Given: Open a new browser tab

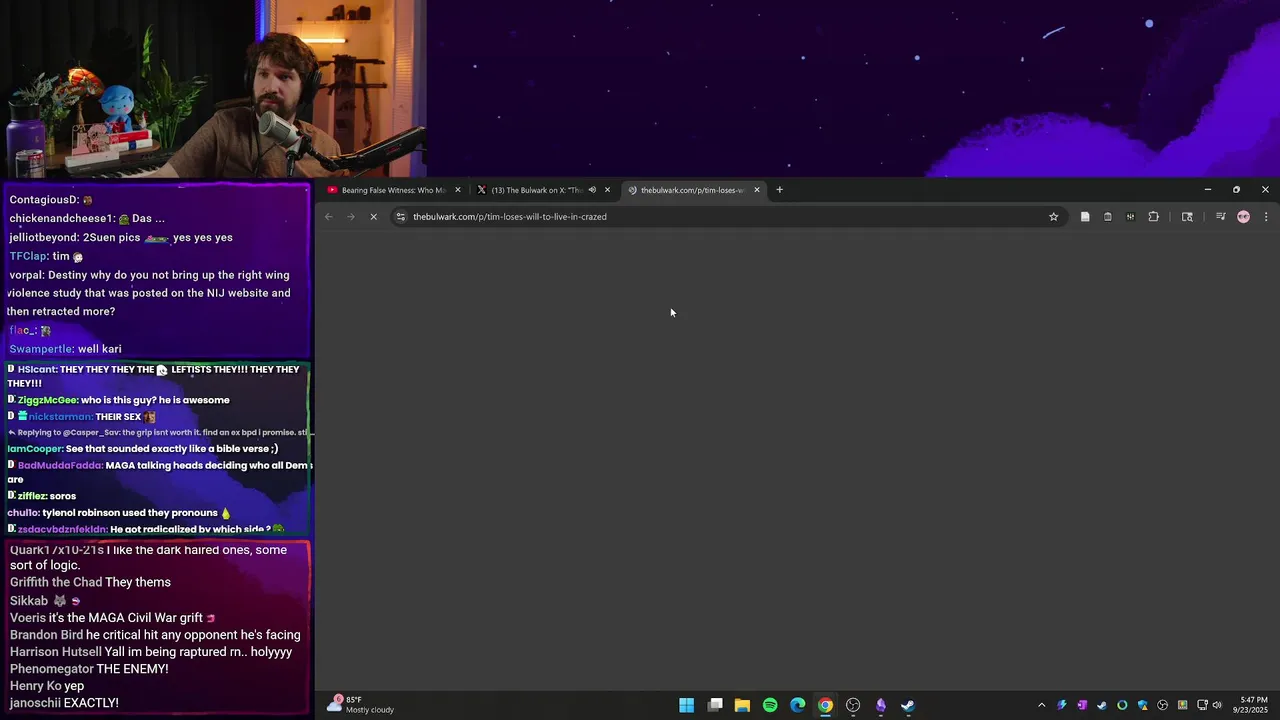Looking at the screenshot, I should click(x=779, y=190).
